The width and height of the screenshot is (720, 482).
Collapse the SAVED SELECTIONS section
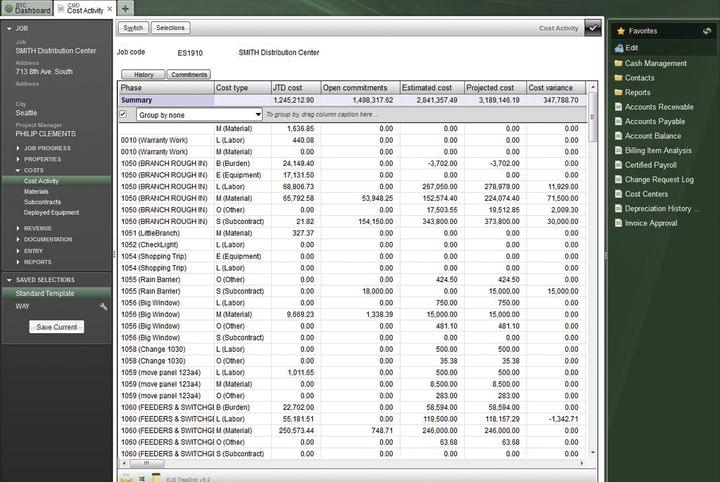point(9,280)
